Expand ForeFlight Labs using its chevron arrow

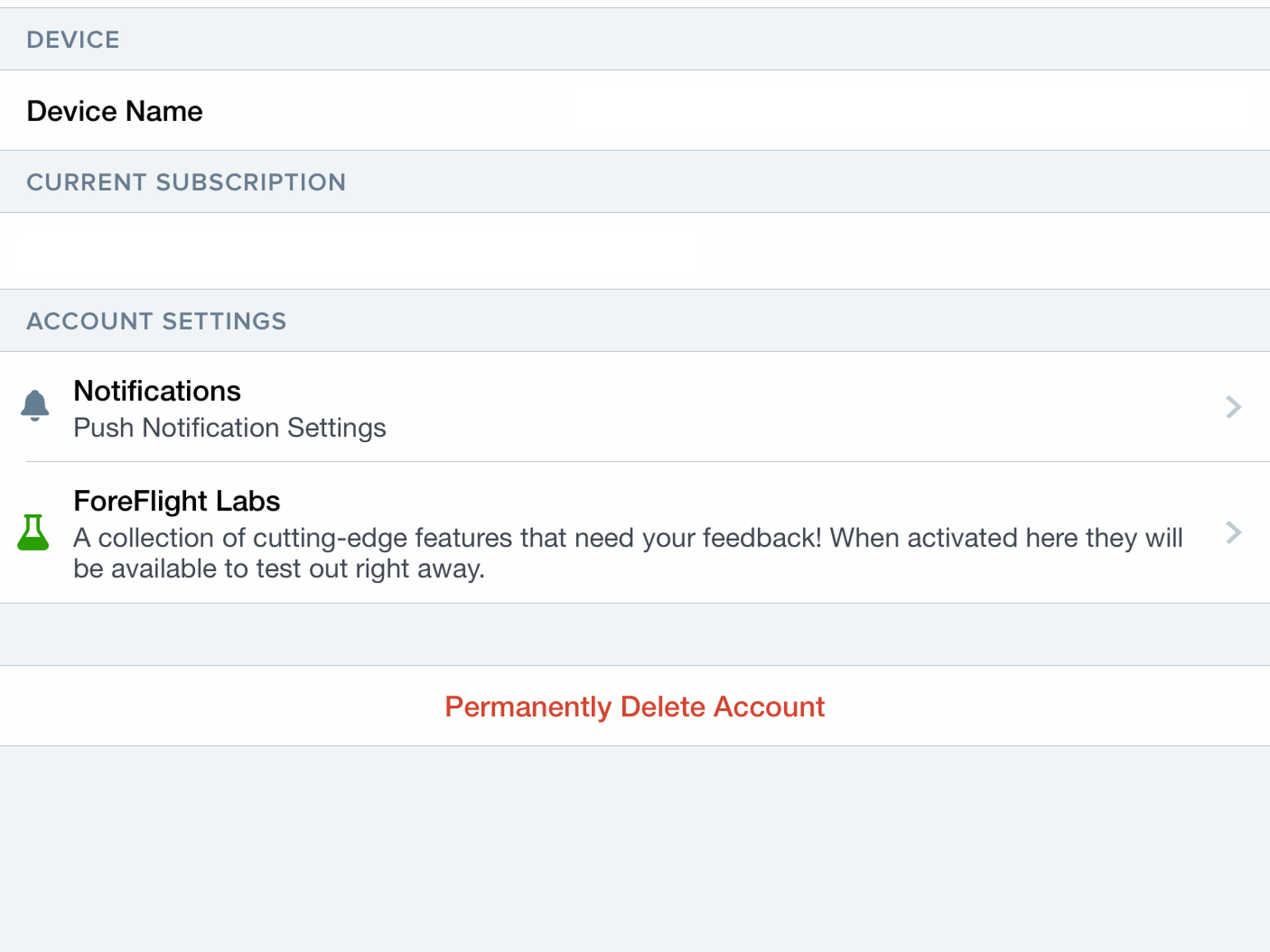click(x=1233, y=533)
